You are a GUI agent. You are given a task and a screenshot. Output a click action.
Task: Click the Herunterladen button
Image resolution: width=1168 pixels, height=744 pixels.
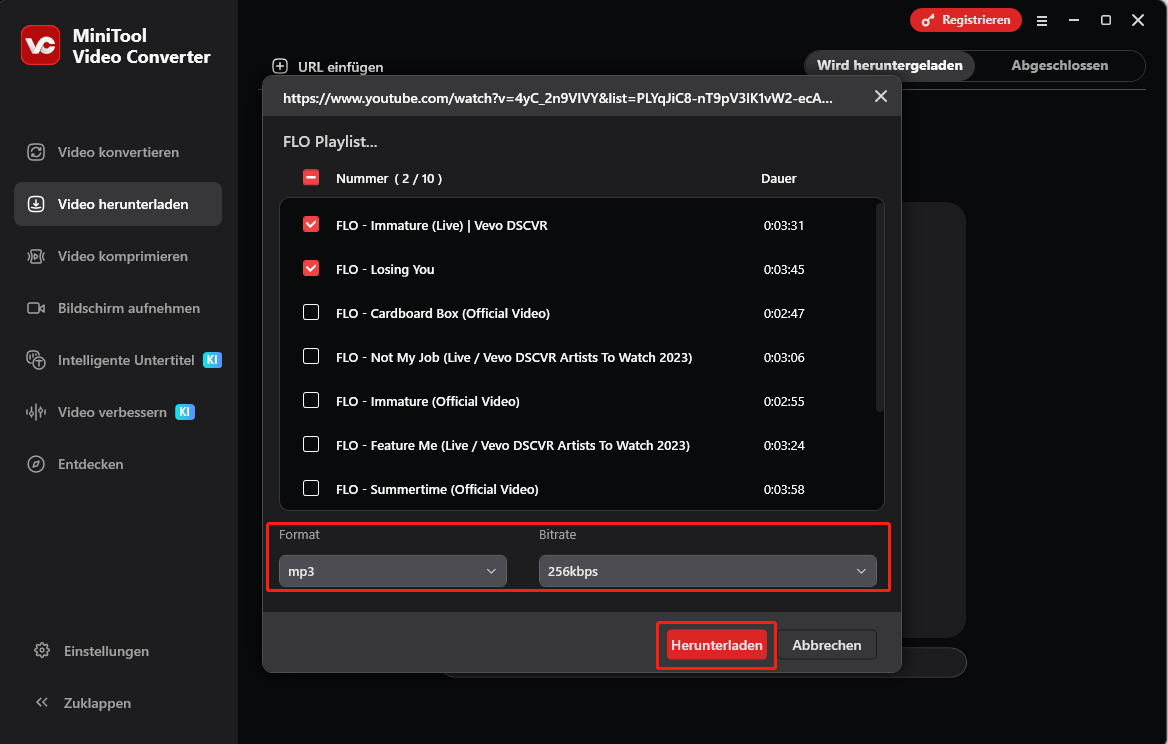click(717, 645)
